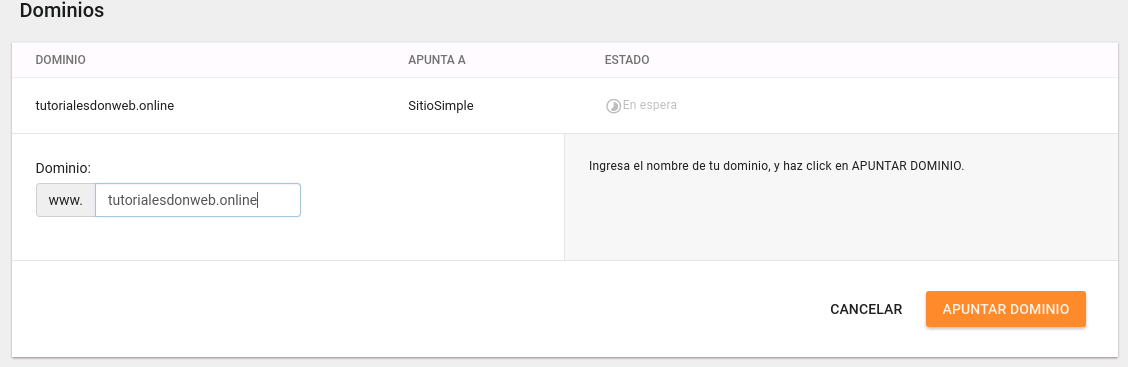1128x367 pixels.
Task: Click the empty right side of the domain row
Action: [x=899, y=106]
